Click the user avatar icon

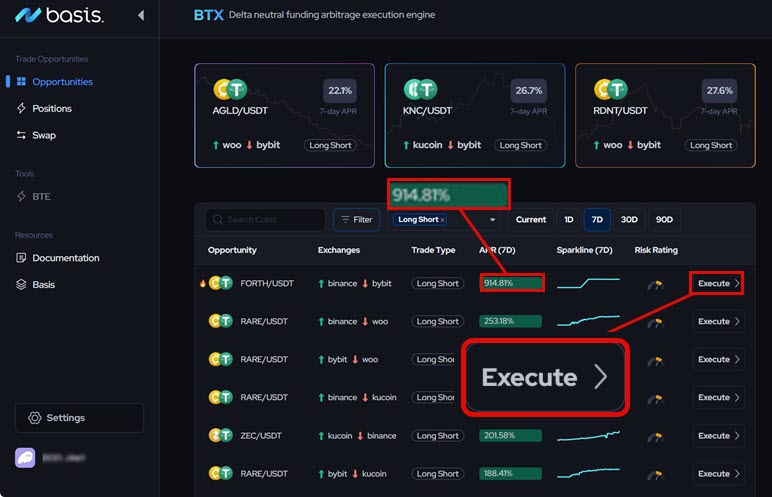(25, 458)
